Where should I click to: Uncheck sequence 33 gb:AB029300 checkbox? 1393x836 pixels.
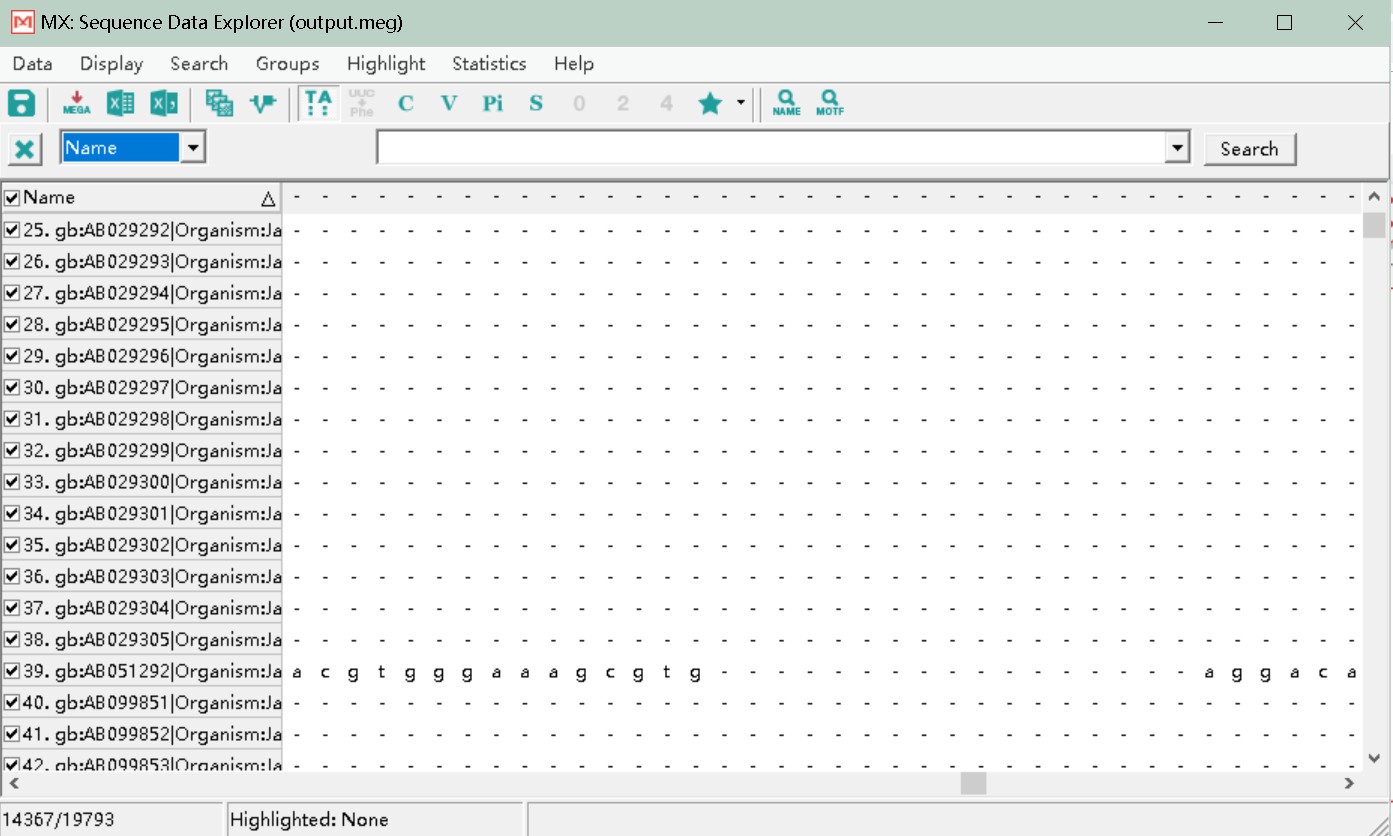click(x=12, y=482)
